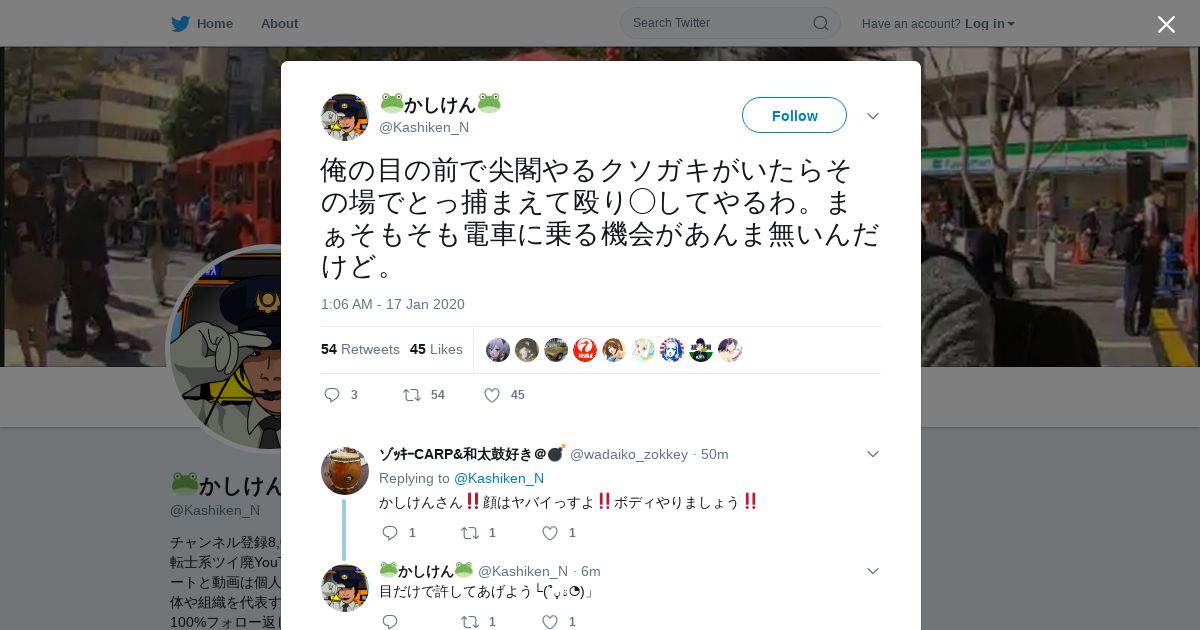Open the Log in dropdown
1200x630 pixels.
pos(989,24)
